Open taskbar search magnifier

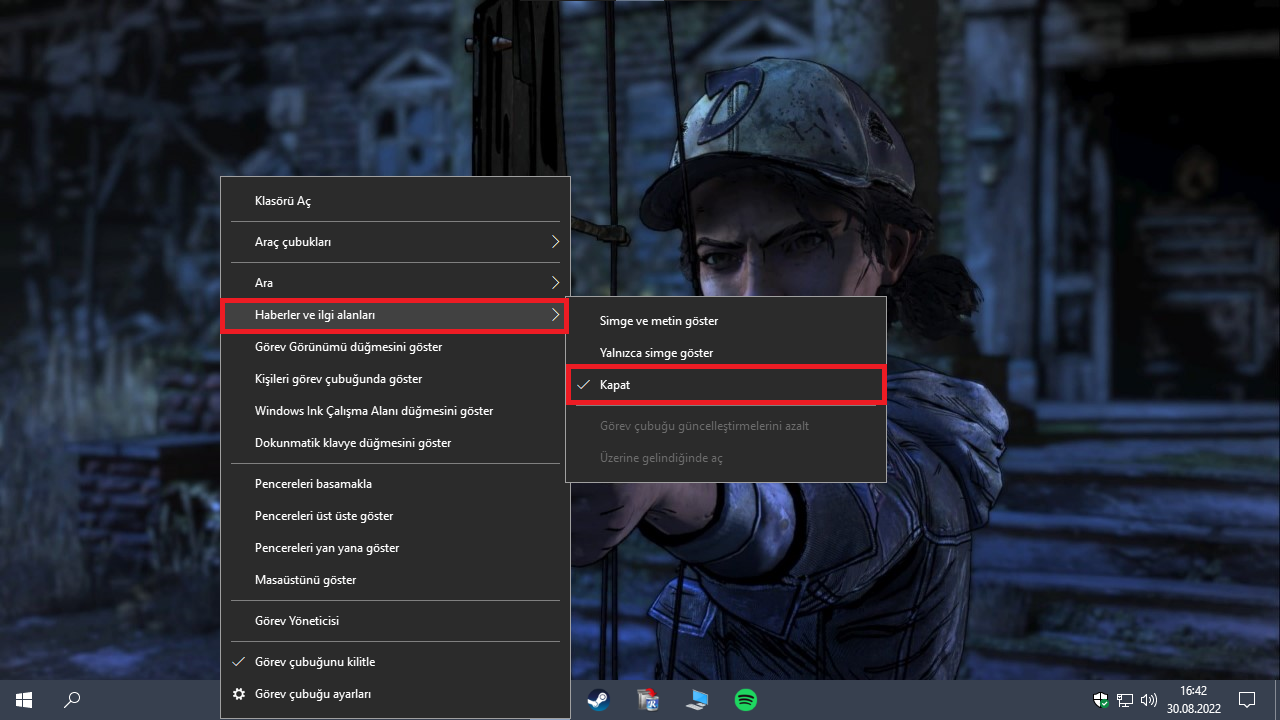tap(72, 699)
